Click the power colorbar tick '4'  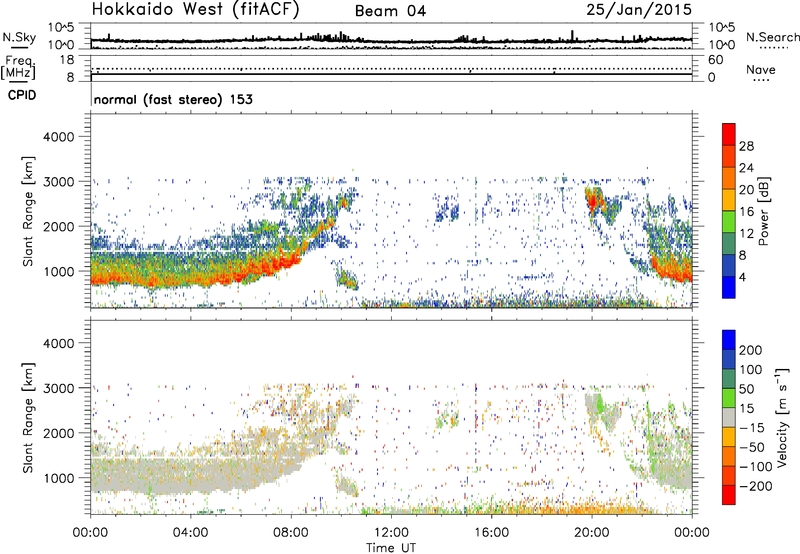[742, 277]
